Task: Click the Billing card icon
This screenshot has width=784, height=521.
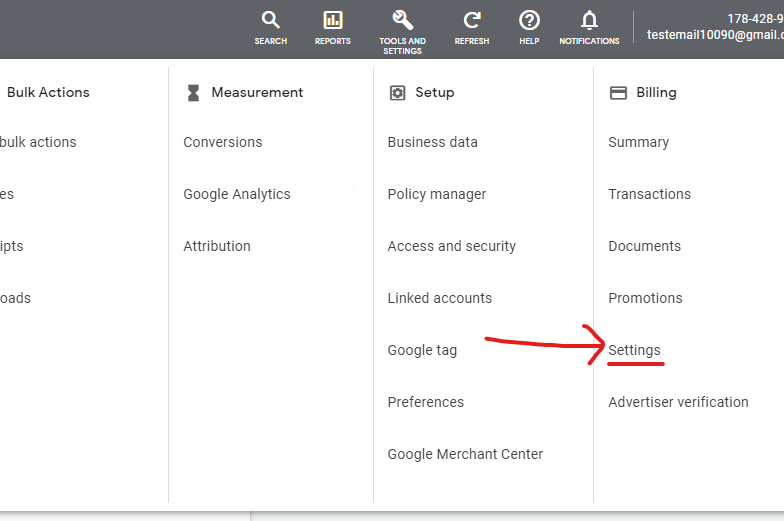Action: tap(618, 92)
